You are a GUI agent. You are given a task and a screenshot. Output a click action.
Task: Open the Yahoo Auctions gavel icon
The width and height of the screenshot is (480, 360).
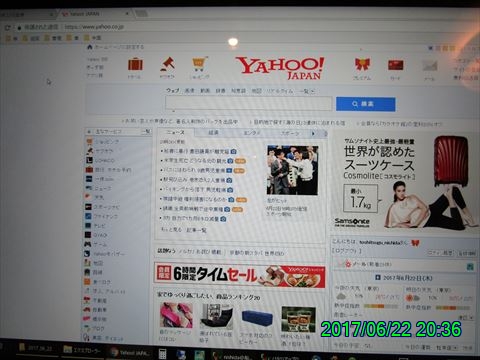click(167, 64)
